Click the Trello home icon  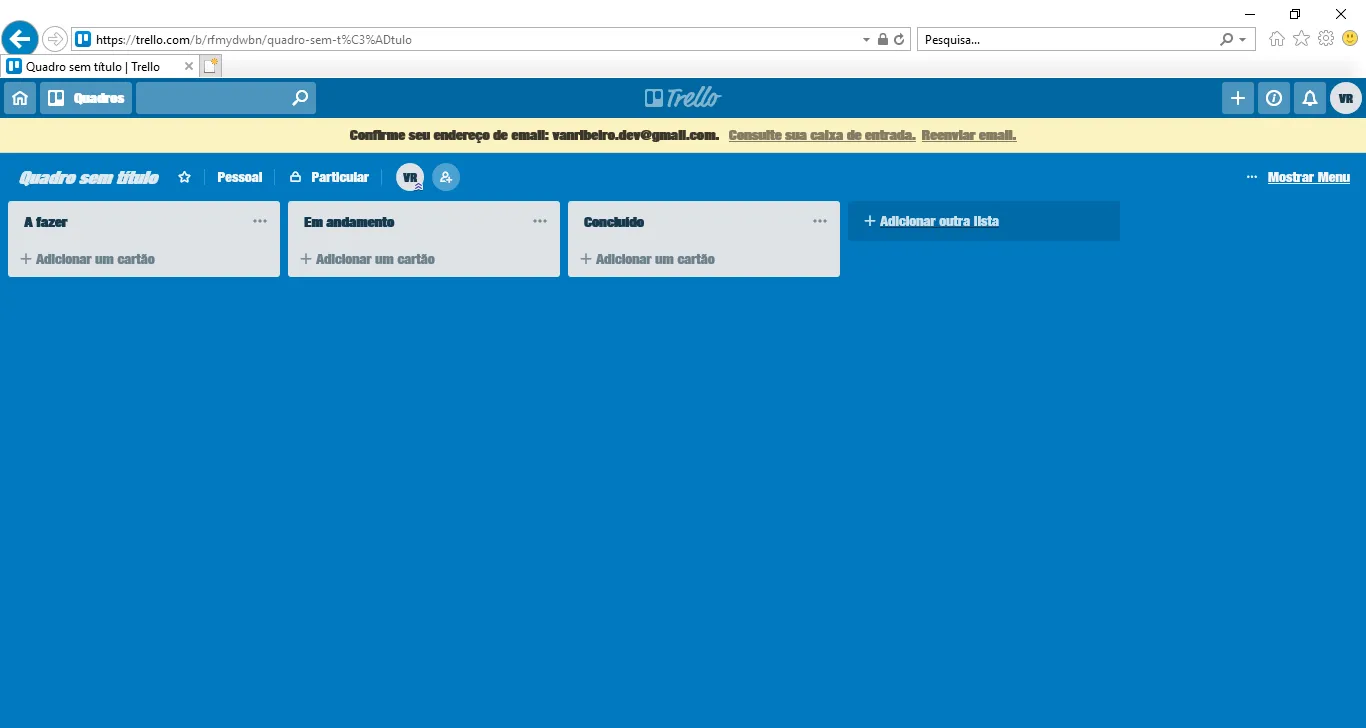[x=19, y=98]
